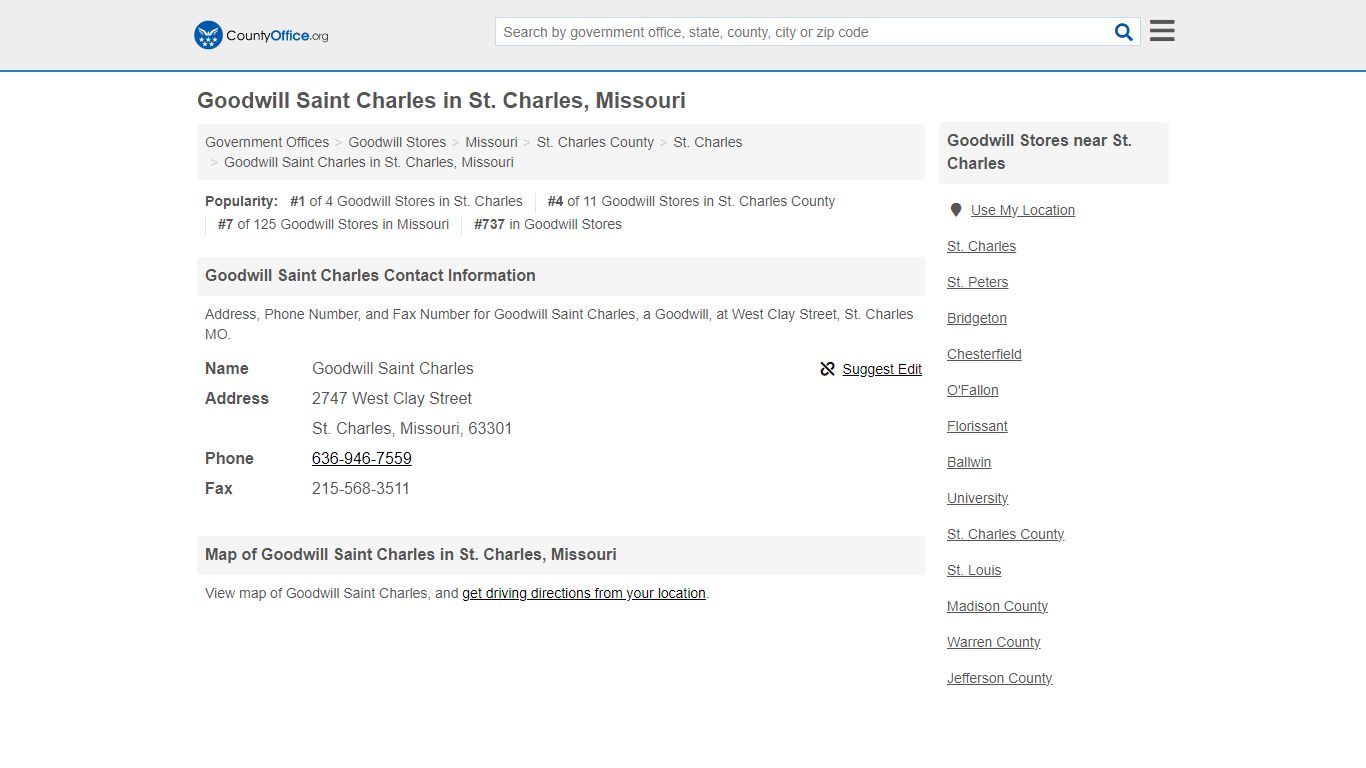
Task: Open St. Peters sidebar link
Action: tap(977, 282)
